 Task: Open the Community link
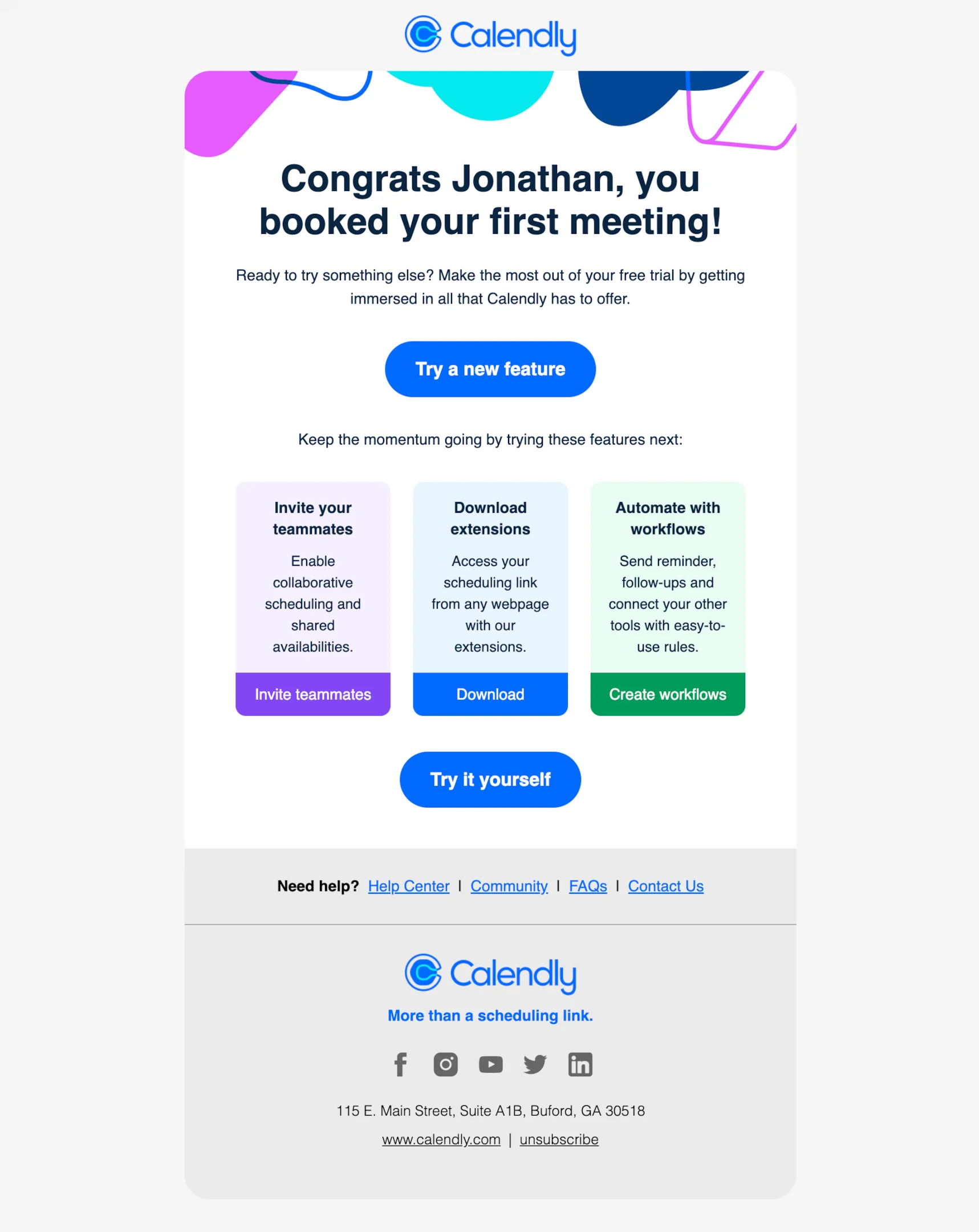pos(509,886)
